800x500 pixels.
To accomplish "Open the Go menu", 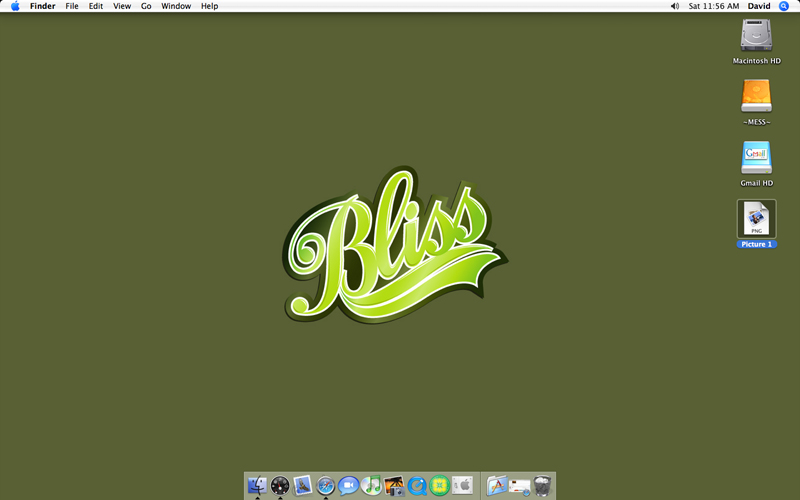I will 146,6.
